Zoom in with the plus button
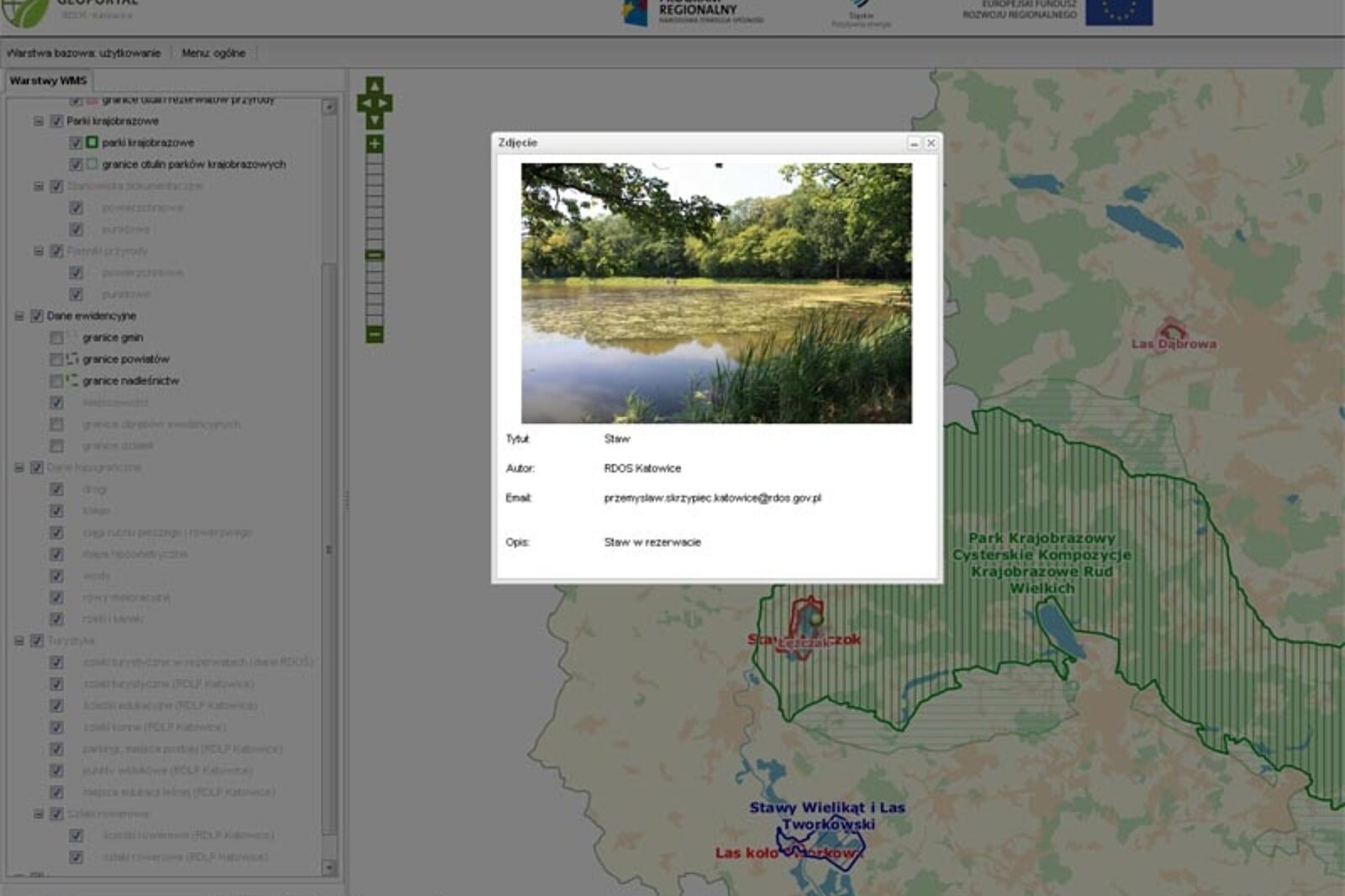Screen dimensions: 1345x896 coord(375,144)
